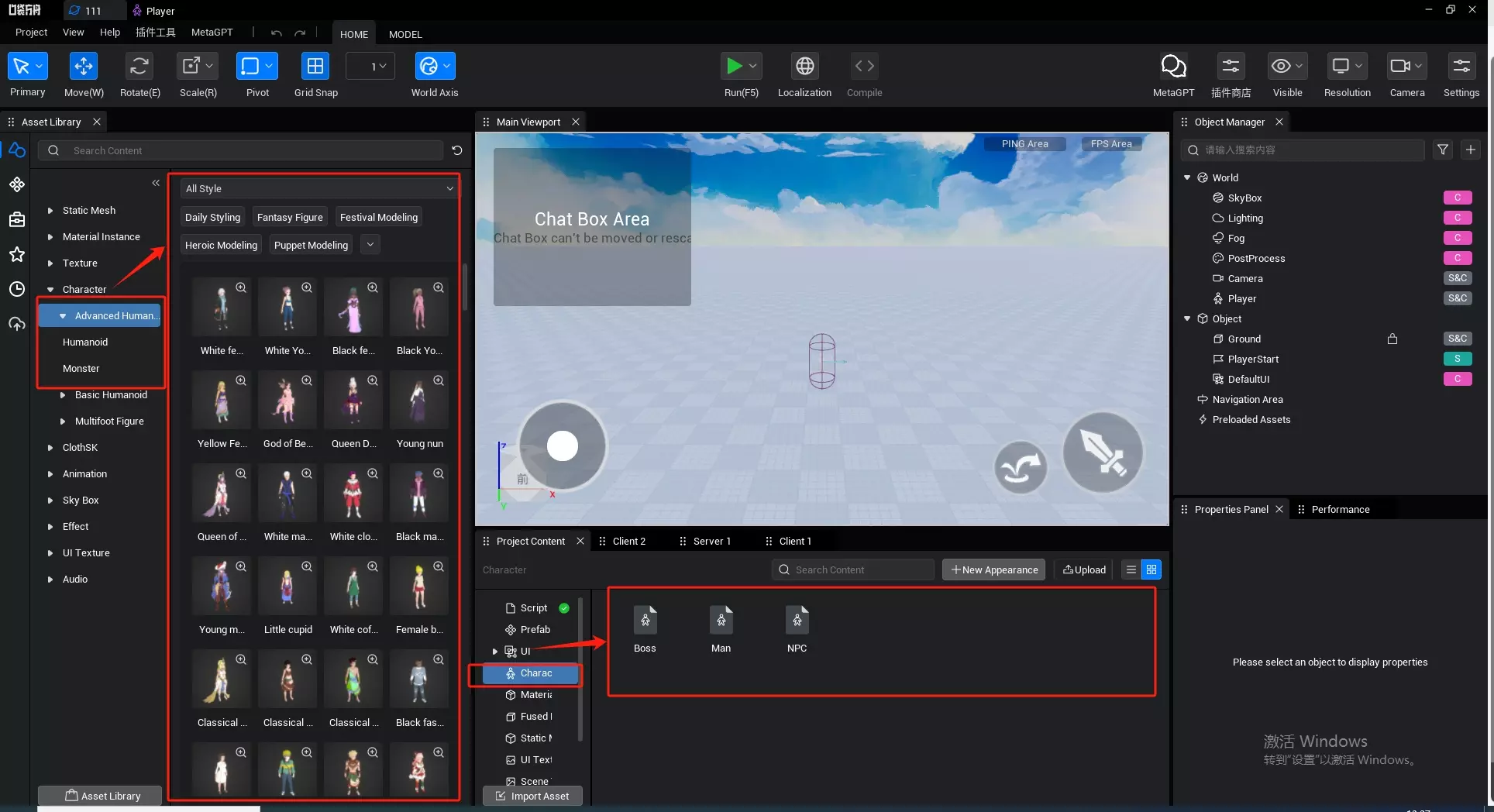Open the recent history clock icon
The image size is (1494, 812).
tap(17, 289)
